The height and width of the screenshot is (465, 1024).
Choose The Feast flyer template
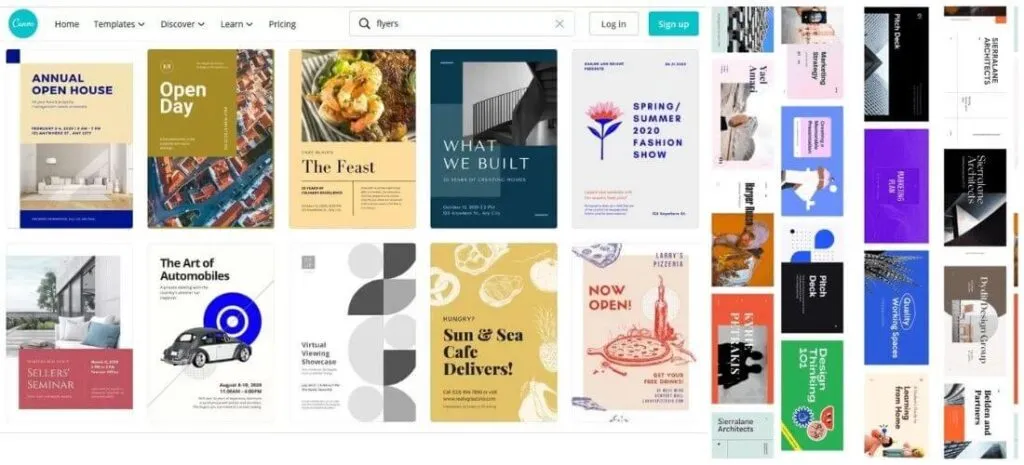(x=353, y=138)
